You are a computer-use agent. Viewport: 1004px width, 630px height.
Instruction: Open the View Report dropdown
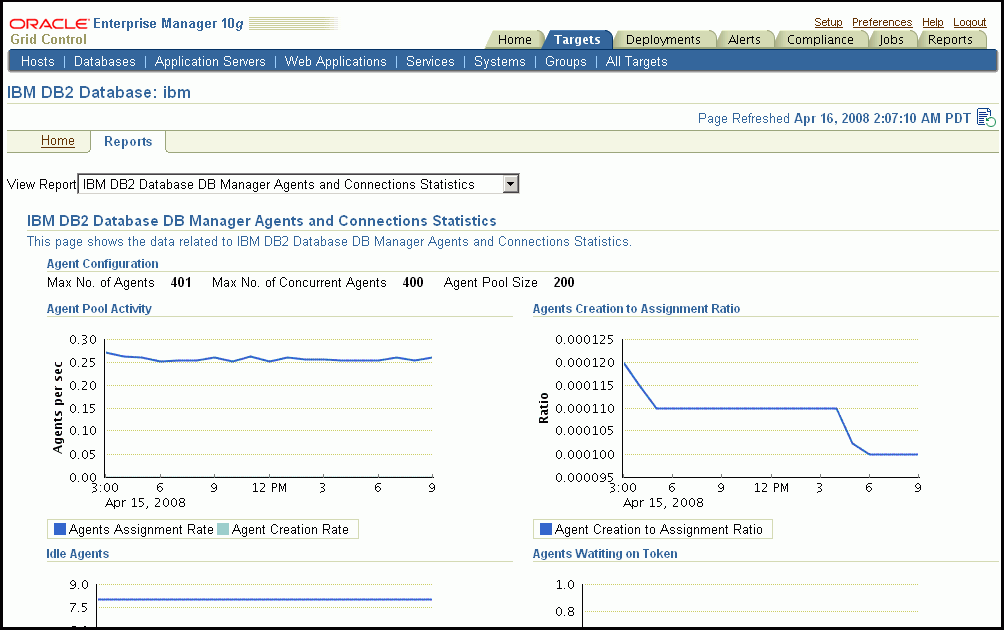(297, 184)
